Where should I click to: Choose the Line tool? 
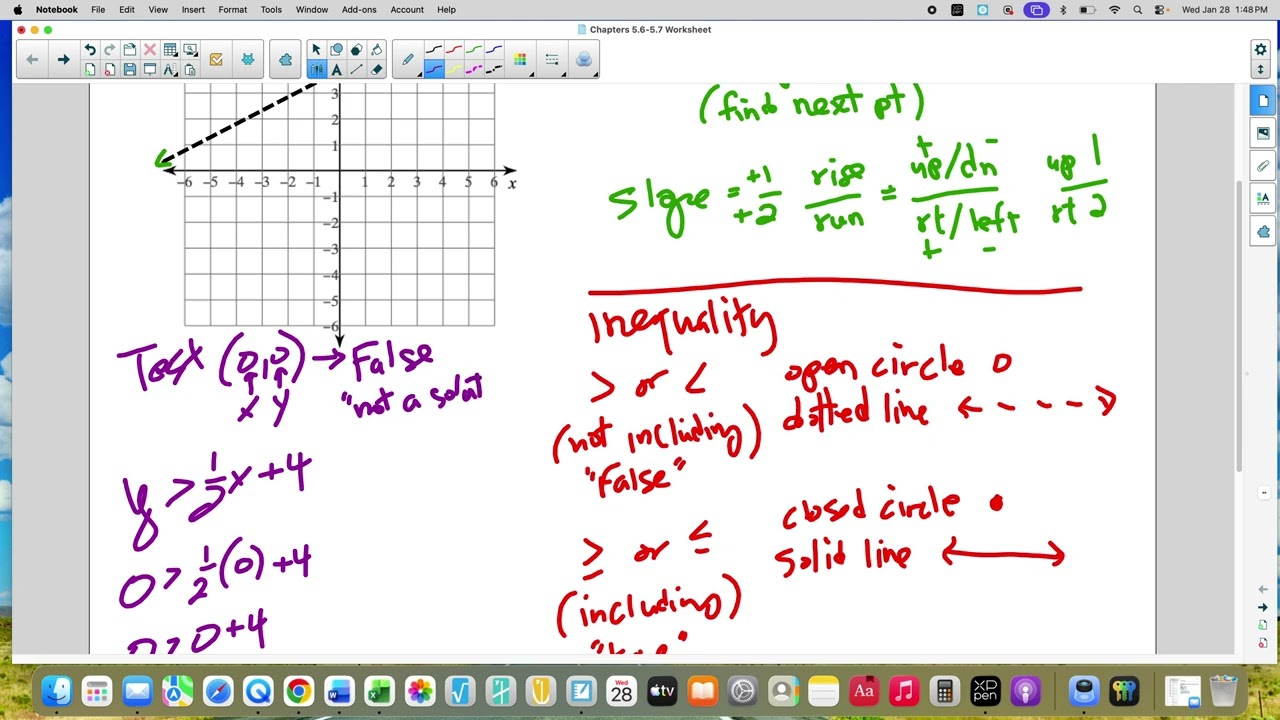[356, 70]
